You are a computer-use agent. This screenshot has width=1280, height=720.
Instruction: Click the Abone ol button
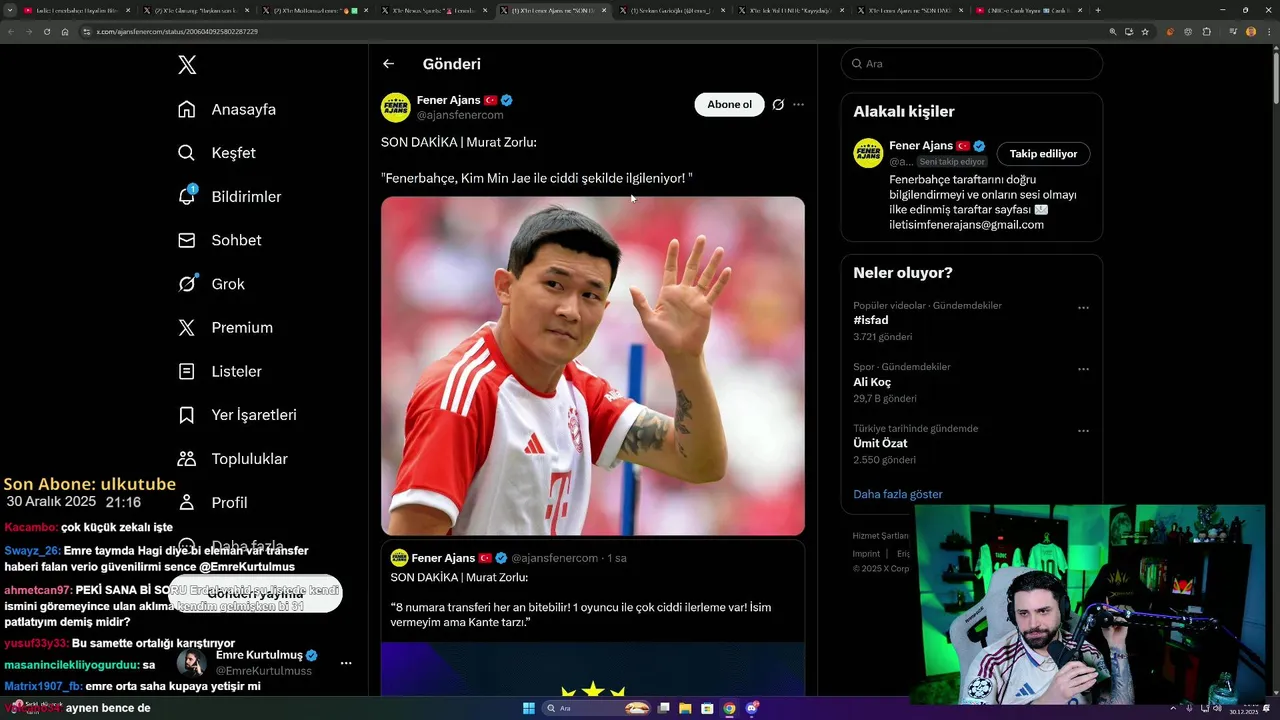(x=729, y=104)
